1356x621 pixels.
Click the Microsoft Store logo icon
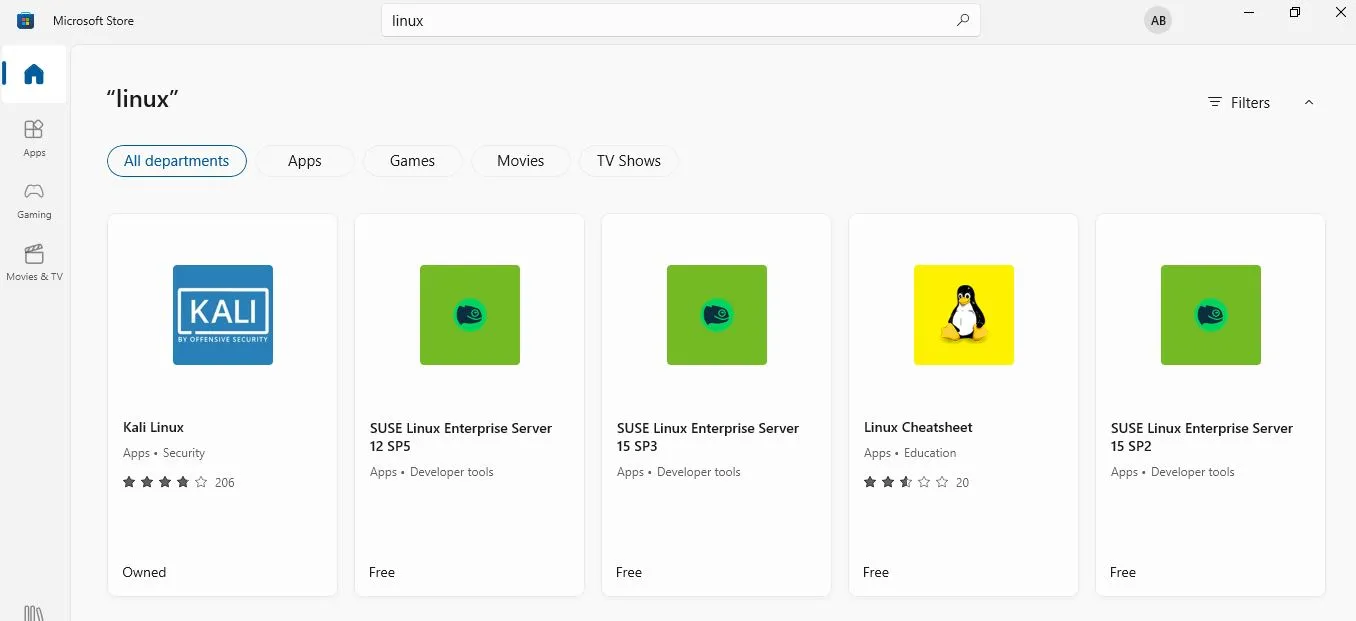click(26, 20)
